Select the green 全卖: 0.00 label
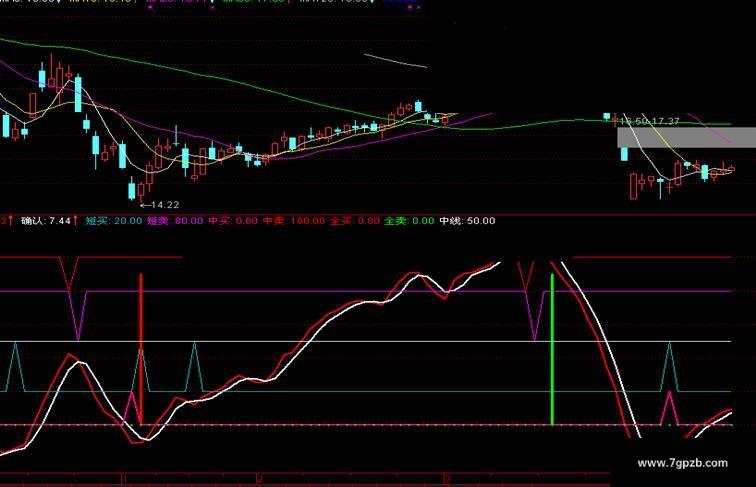The image size is (756, 487). pyautogui.click(x=409, y=221)
